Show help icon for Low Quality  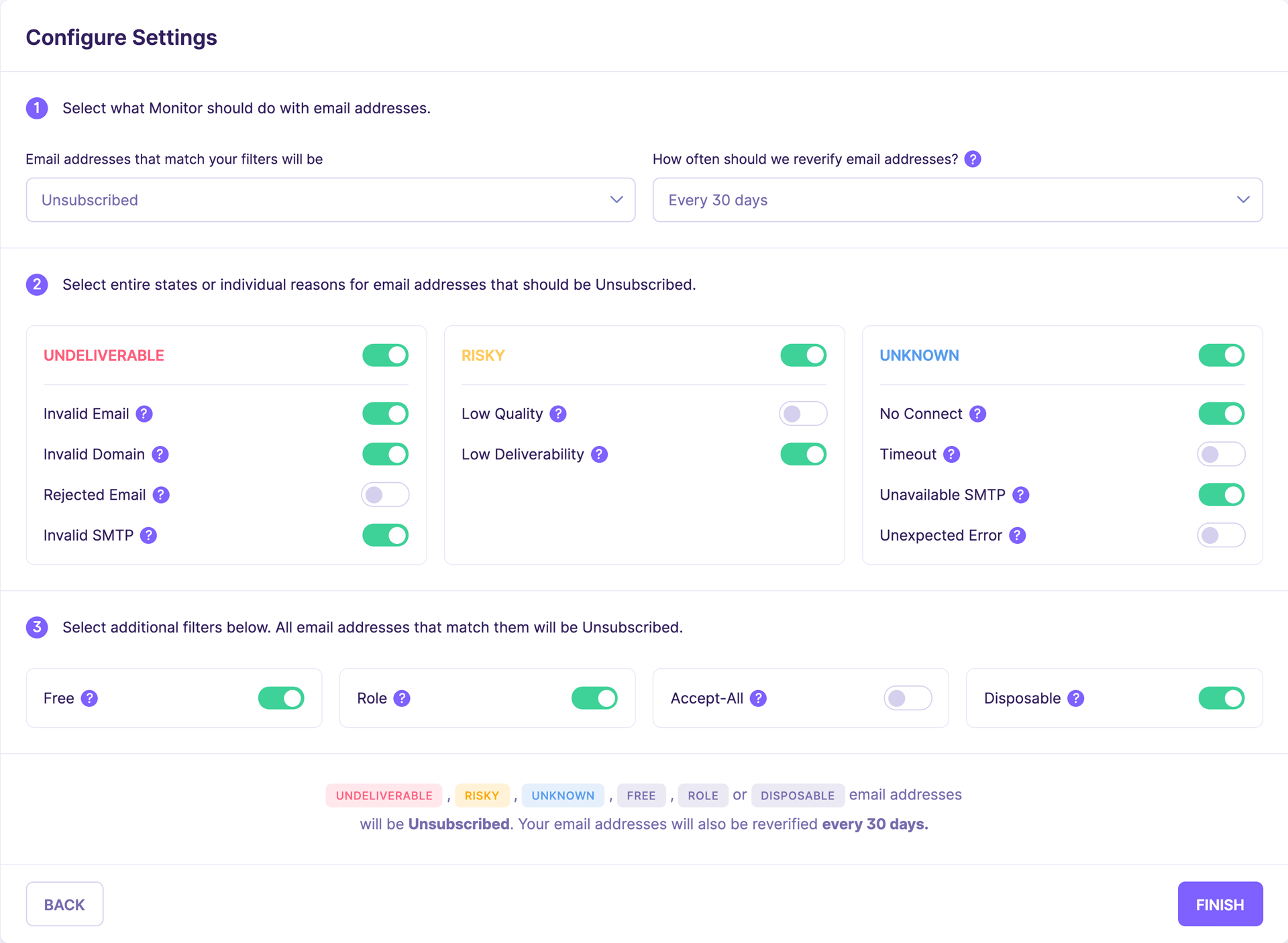tap(558, 414)
